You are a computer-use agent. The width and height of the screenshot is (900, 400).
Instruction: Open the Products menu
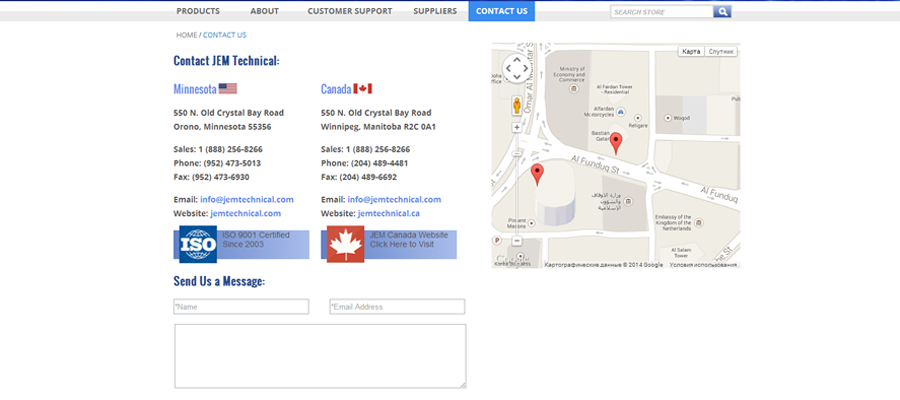click(x=198, y=11)
